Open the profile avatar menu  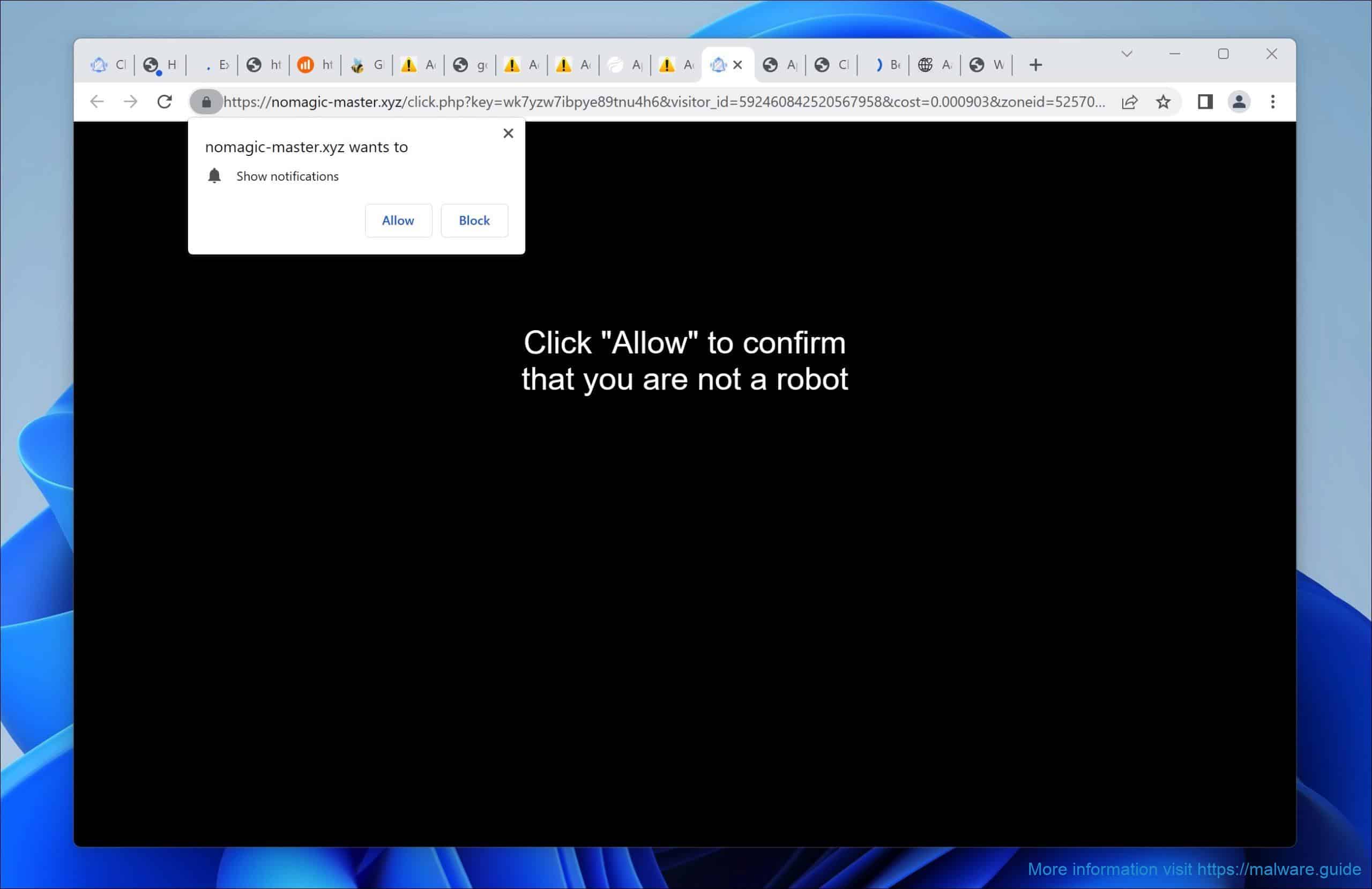click(1239, 102)
